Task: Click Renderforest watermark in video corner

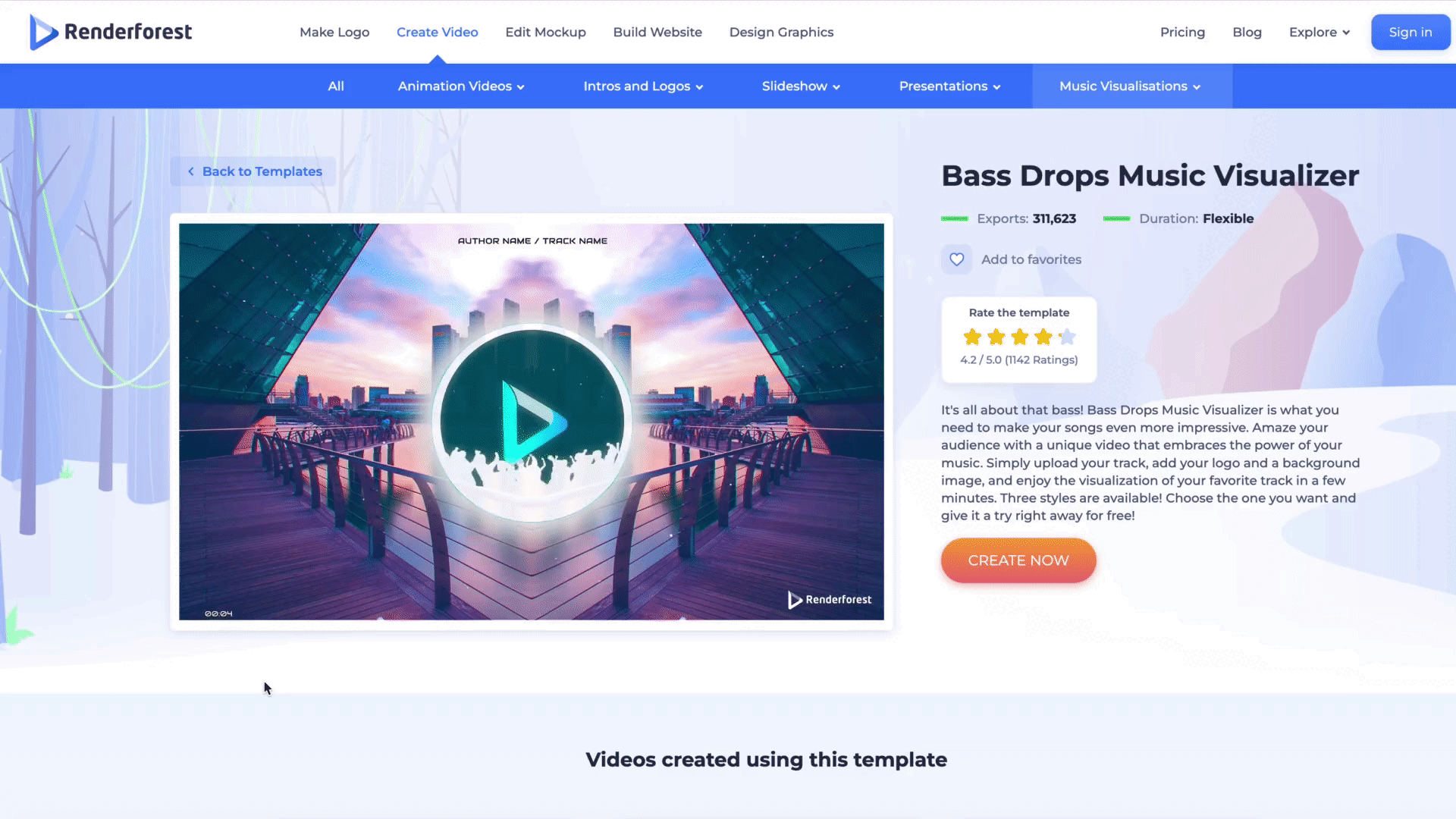Action: click(x=829, y=600)
